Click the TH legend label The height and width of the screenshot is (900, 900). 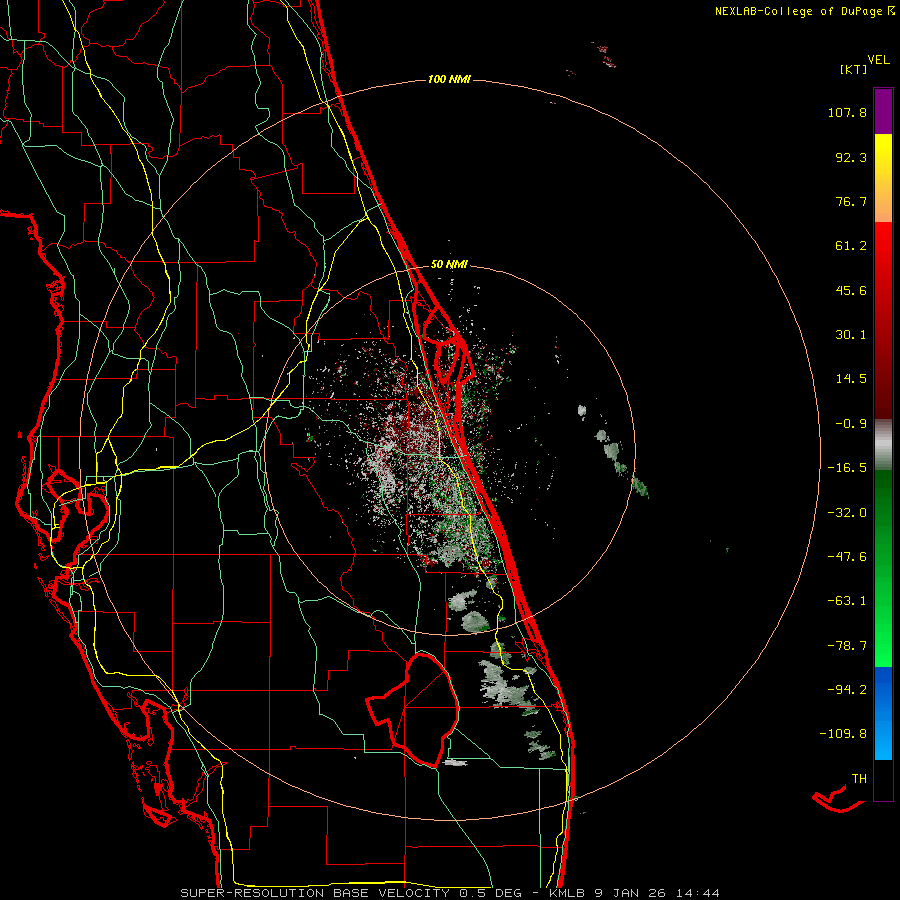click(x=859, y=778)
